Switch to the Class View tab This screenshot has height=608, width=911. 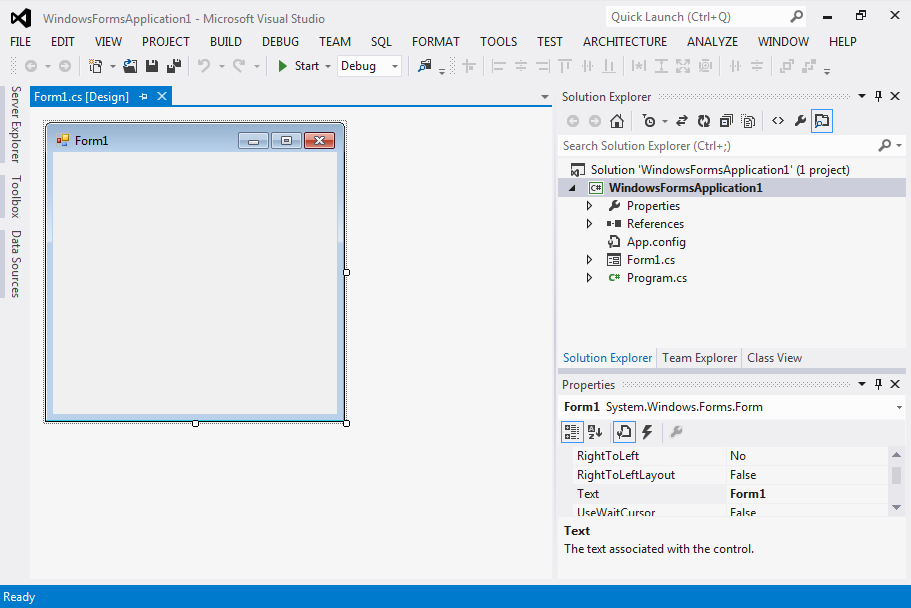tap(774, 358)
